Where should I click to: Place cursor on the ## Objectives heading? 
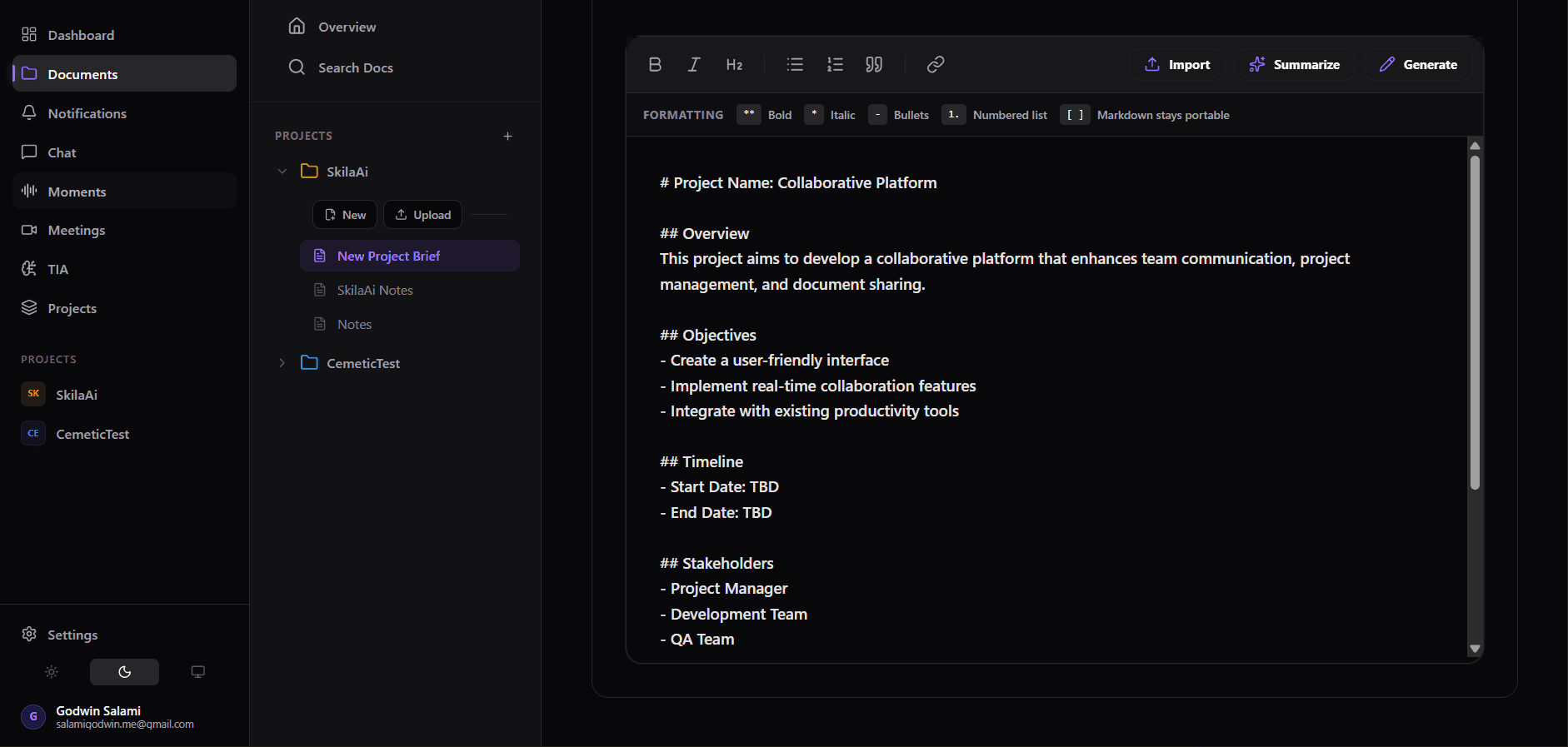(708, 335)
